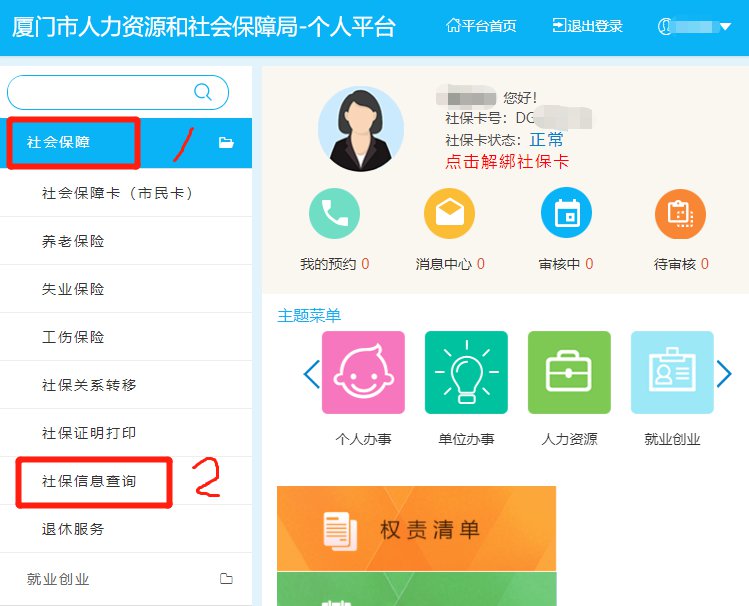Click 审核中 label
This screenshot has width=749, height=606.
click(559, 264)
